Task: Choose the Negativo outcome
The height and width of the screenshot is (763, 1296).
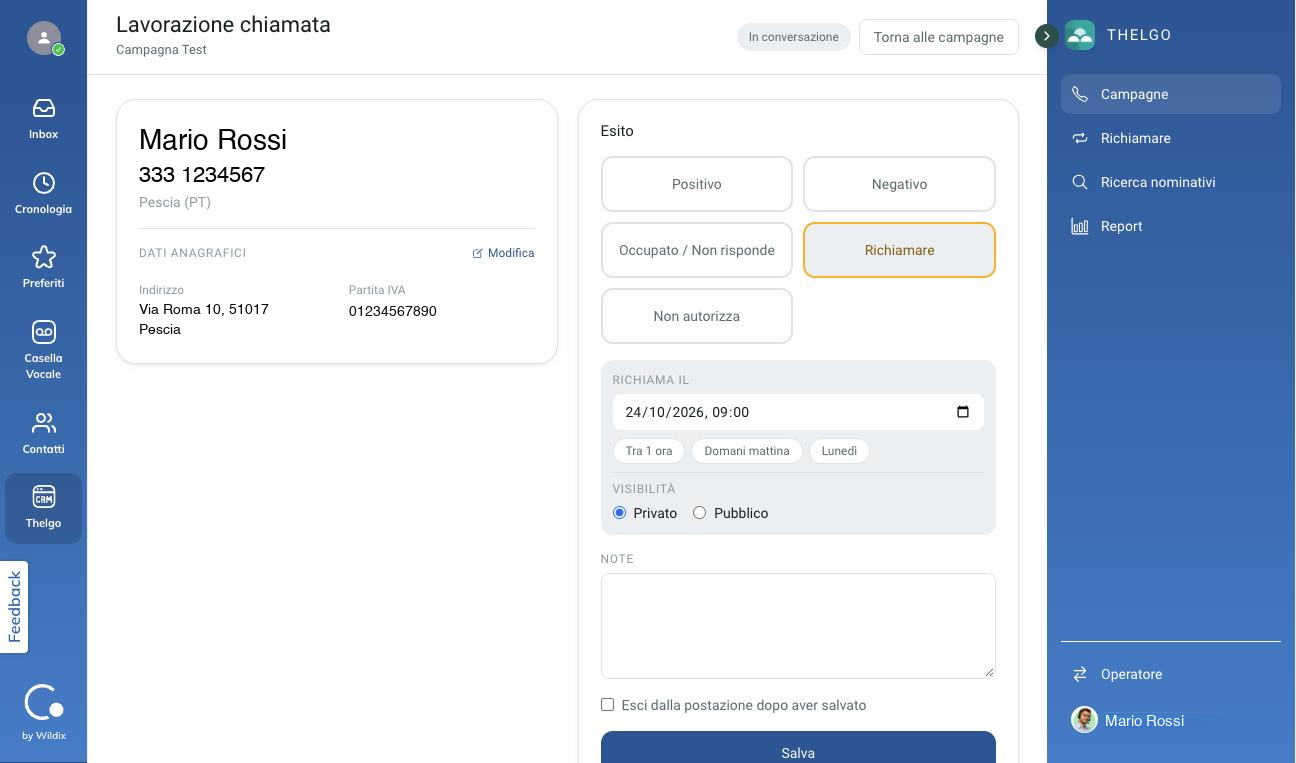Action: coord(899,184)
